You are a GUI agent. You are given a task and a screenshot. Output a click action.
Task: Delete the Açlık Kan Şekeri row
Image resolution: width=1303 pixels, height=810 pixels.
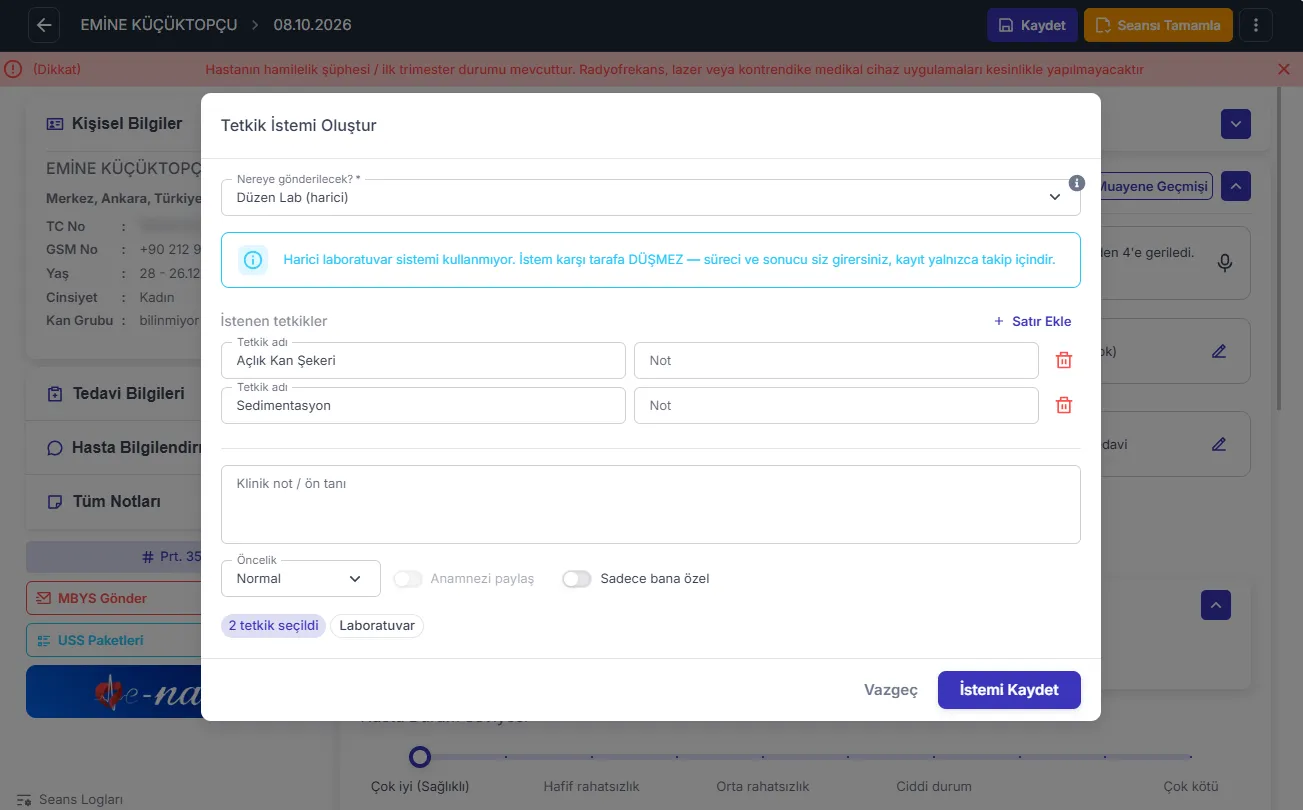pos(1064,360)
